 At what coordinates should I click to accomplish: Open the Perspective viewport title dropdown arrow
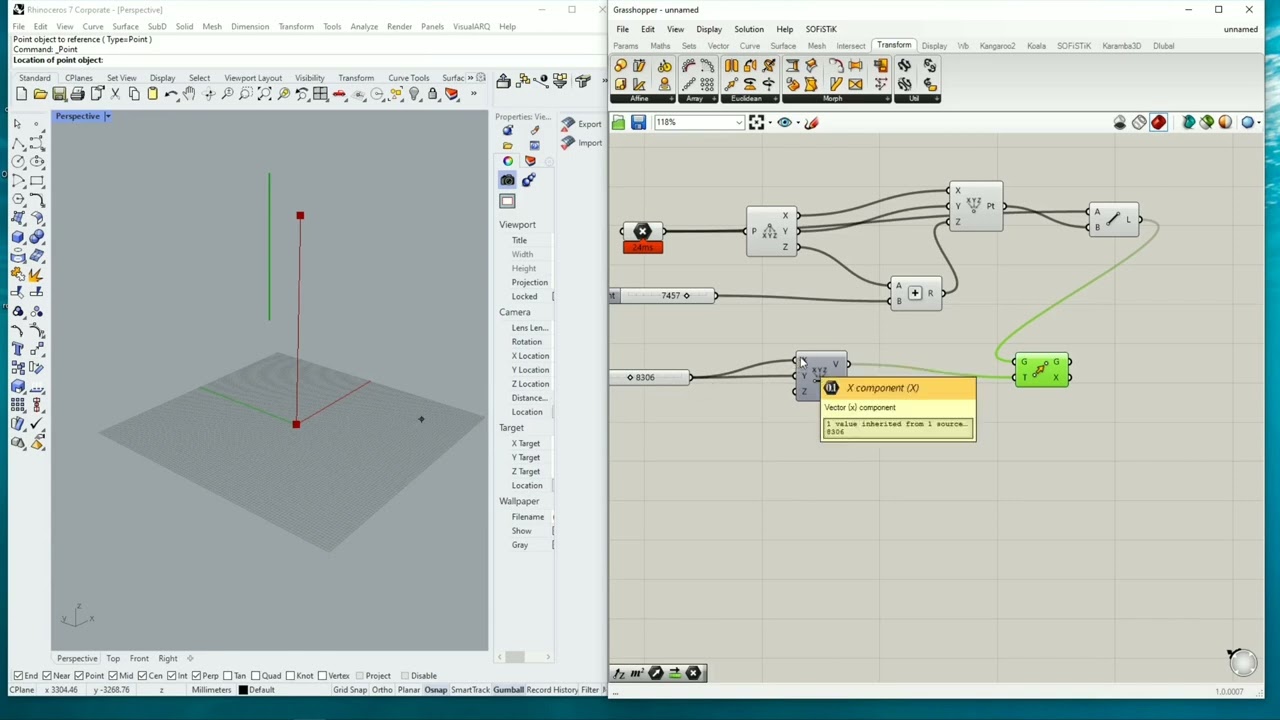point(107,116)
